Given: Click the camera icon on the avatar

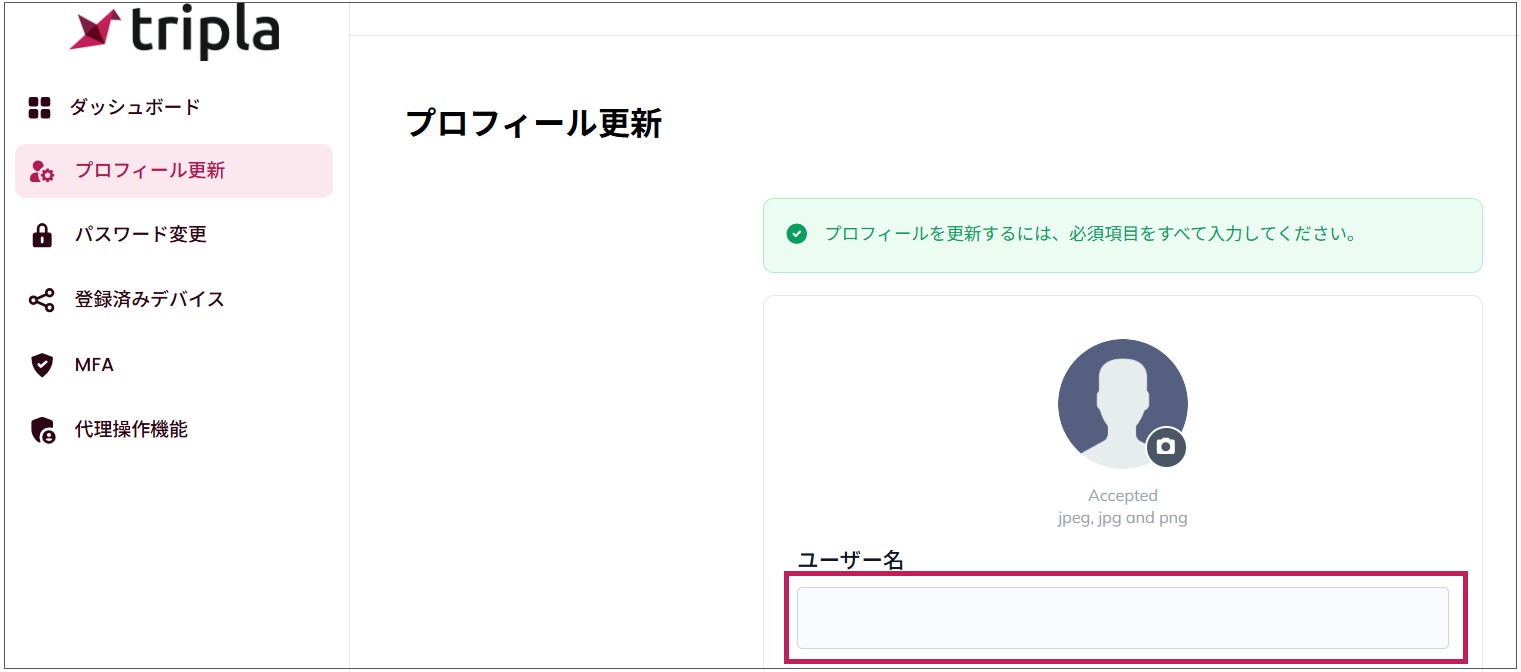Looking at the screenshot, I should coord(1165,446).
